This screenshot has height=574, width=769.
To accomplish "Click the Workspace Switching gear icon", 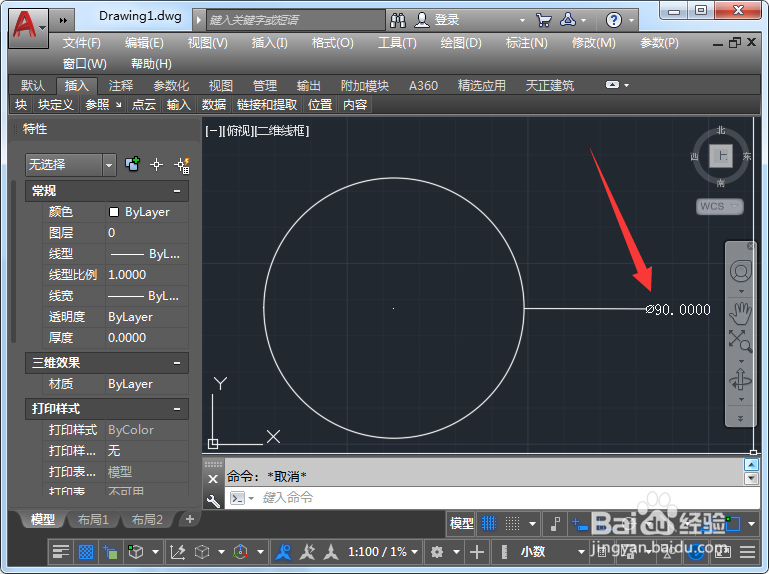I will (436, 552).
